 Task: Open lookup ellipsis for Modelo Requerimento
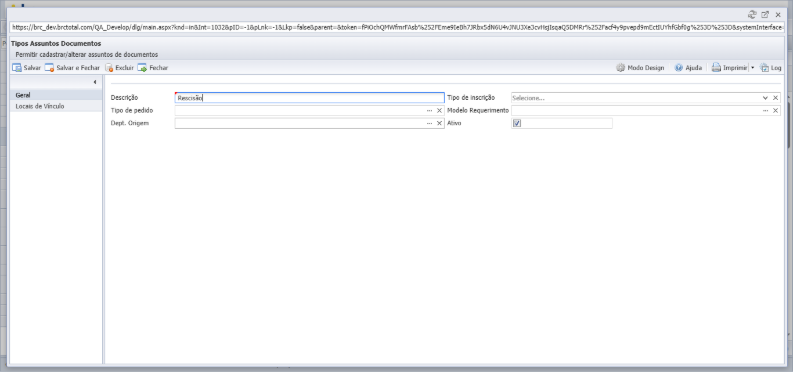click(x=766, y=110)
